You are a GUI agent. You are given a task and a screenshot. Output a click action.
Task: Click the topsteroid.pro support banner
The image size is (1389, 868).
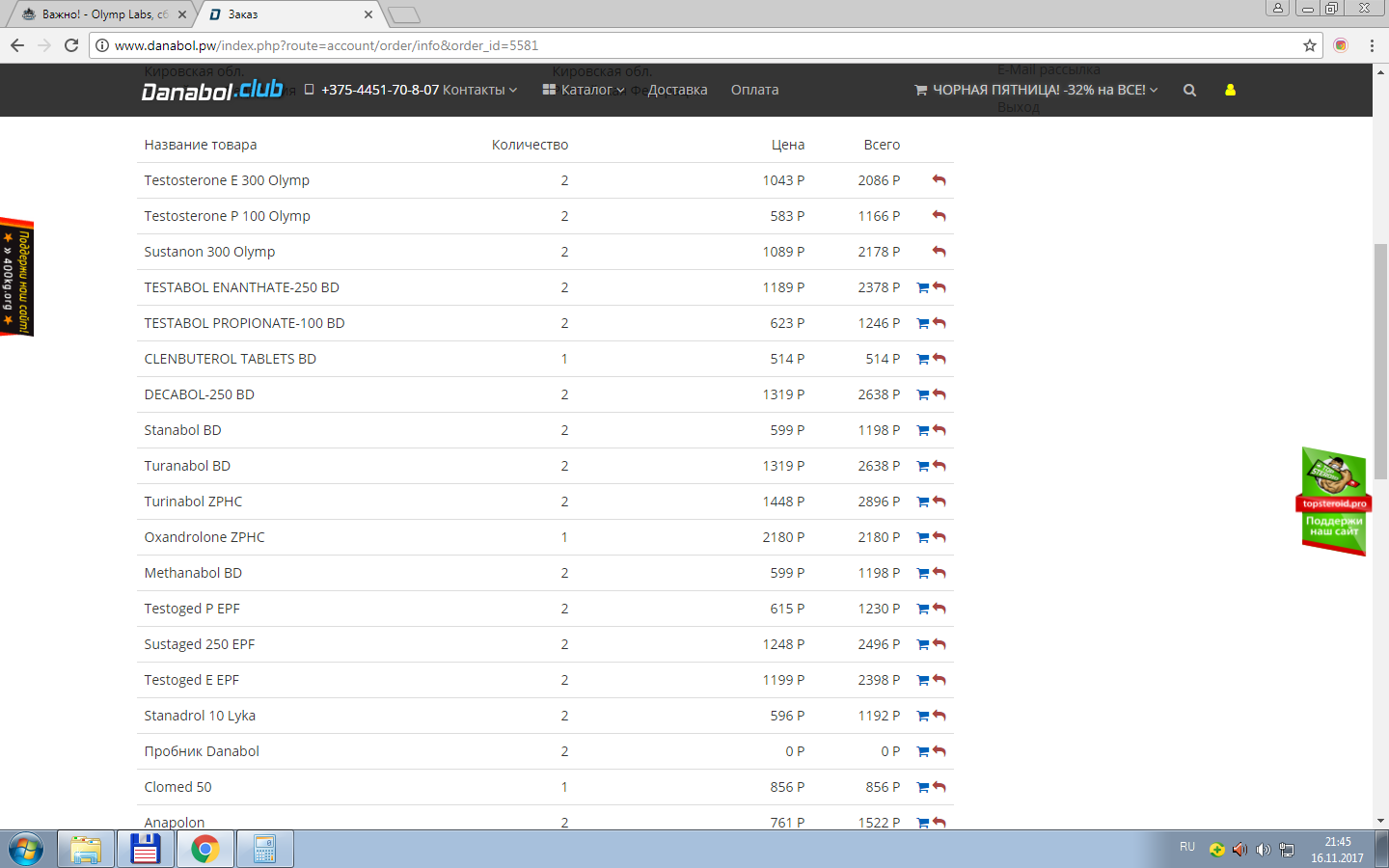click(x=1333, y=502)
